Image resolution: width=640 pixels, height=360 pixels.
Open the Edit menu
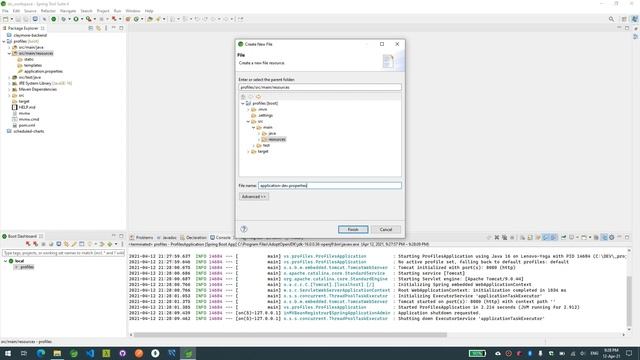[x=16, y=11]
